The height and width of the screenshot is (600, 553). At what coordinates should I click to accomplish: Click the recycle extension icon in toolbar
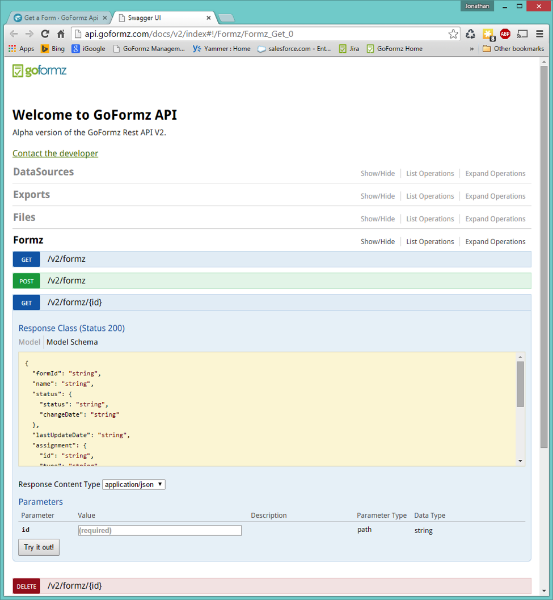(x=470, y=34)
